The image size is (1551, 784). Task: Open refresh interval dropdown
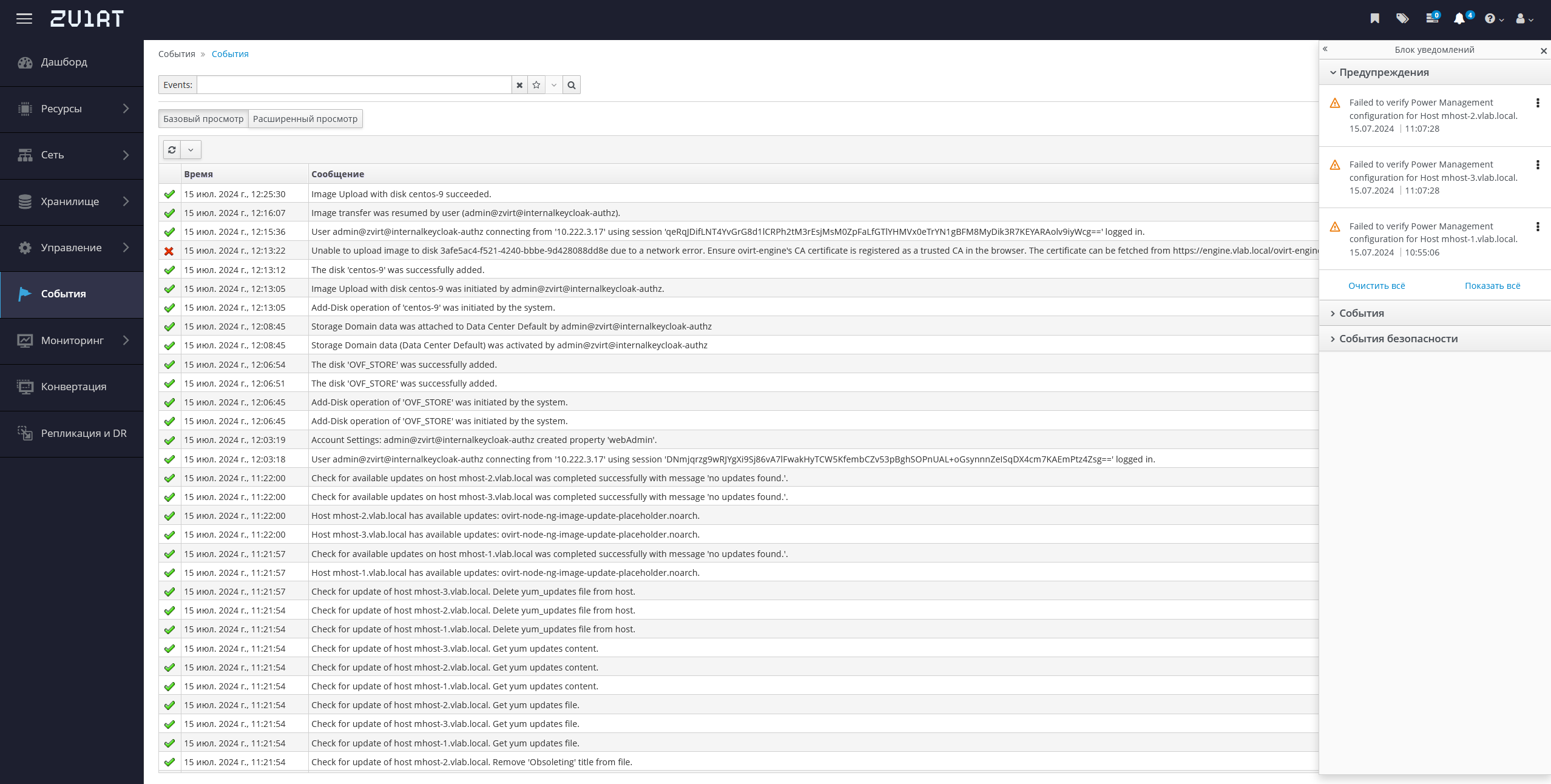click(191, 150)
